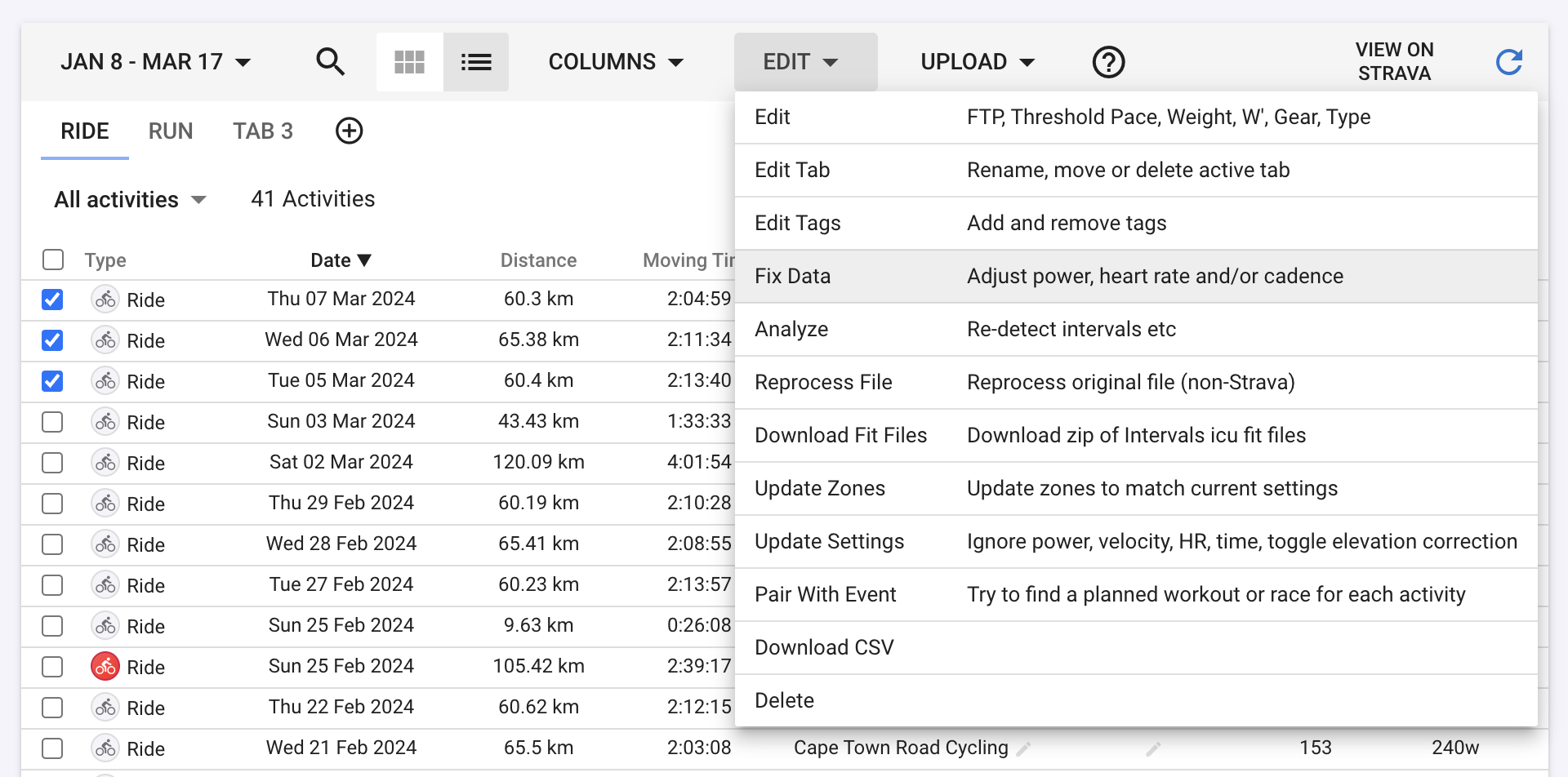Select the list view icon
Screen dimensions: 1568x777
tap(476, 62)
